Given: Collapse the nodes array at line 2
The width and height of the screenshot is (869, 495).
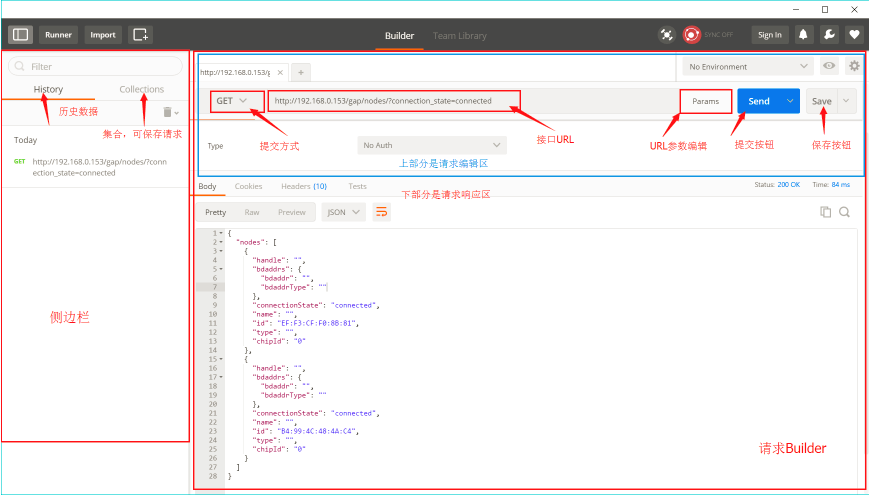Looking at the screenshot, I should (219, 242).
